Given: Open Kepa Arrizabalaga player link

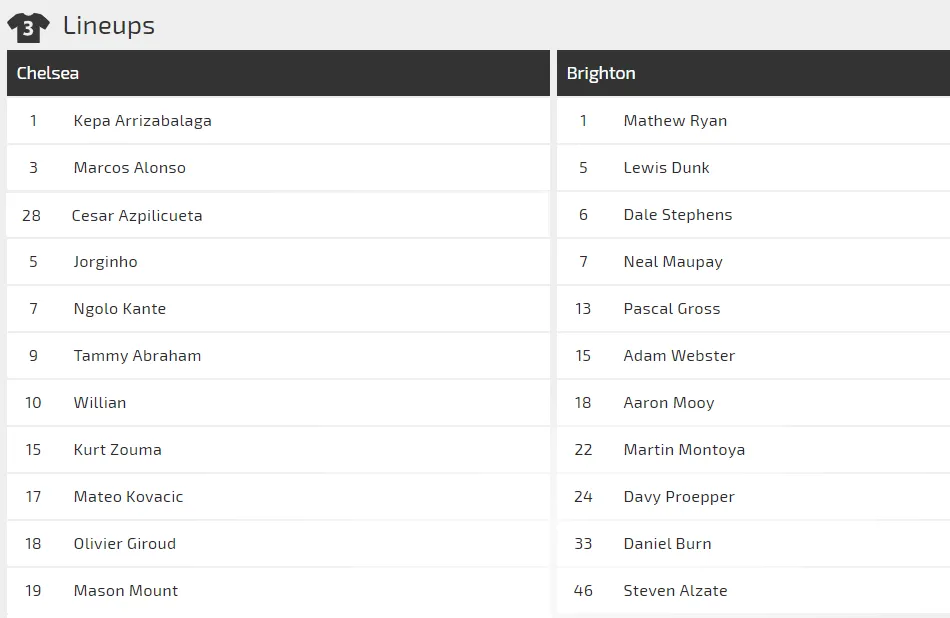Looking at the screenshot, I should pyautogui.click(x=142, y=121).
